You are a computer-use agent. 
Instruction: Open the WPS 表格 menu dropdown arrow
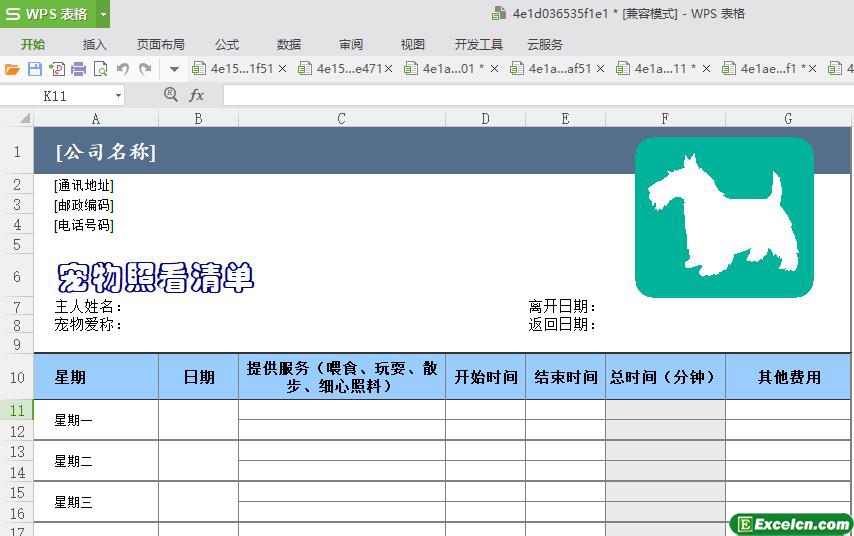103,14
